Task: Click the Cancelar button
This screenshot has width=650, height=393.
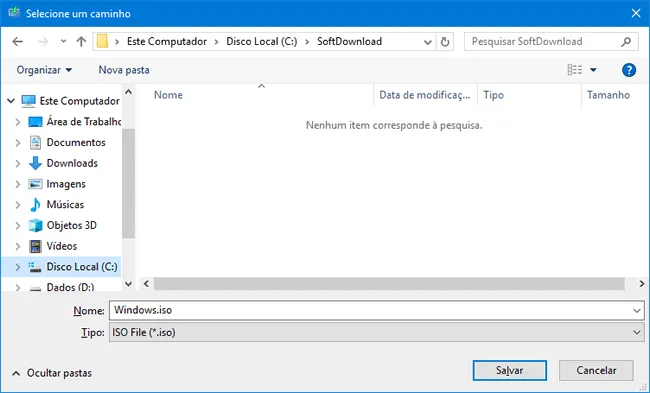Action: click(596, 370)
